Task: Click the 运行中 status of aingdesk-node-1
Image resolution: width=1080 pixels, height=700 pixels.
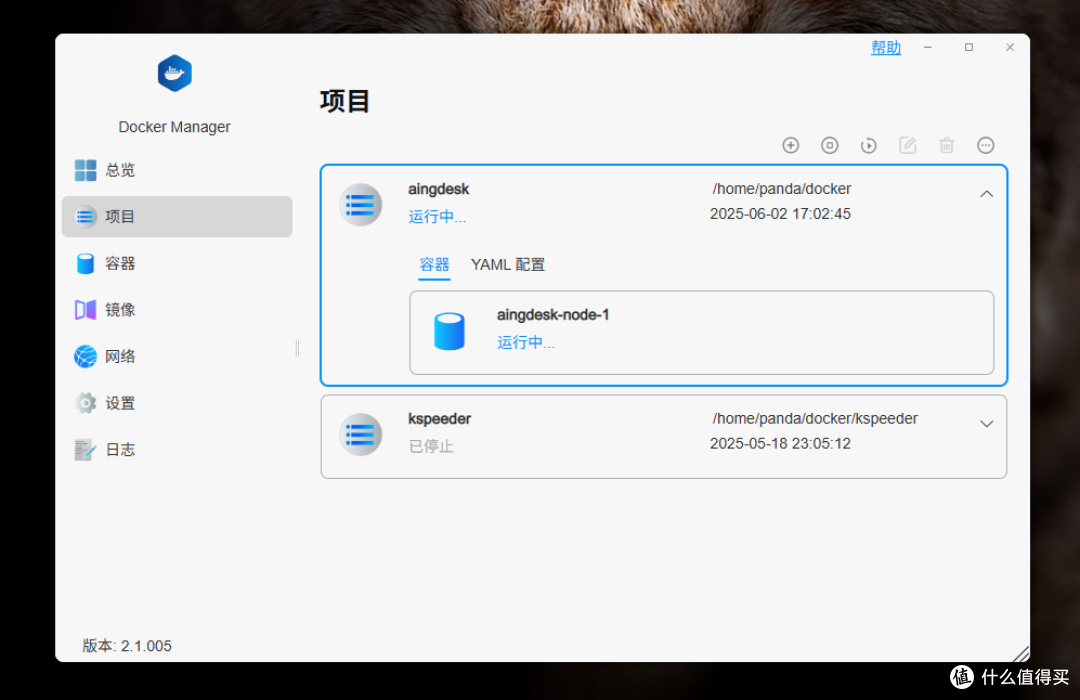Action: pyautogui.click(x=526, y=342)
